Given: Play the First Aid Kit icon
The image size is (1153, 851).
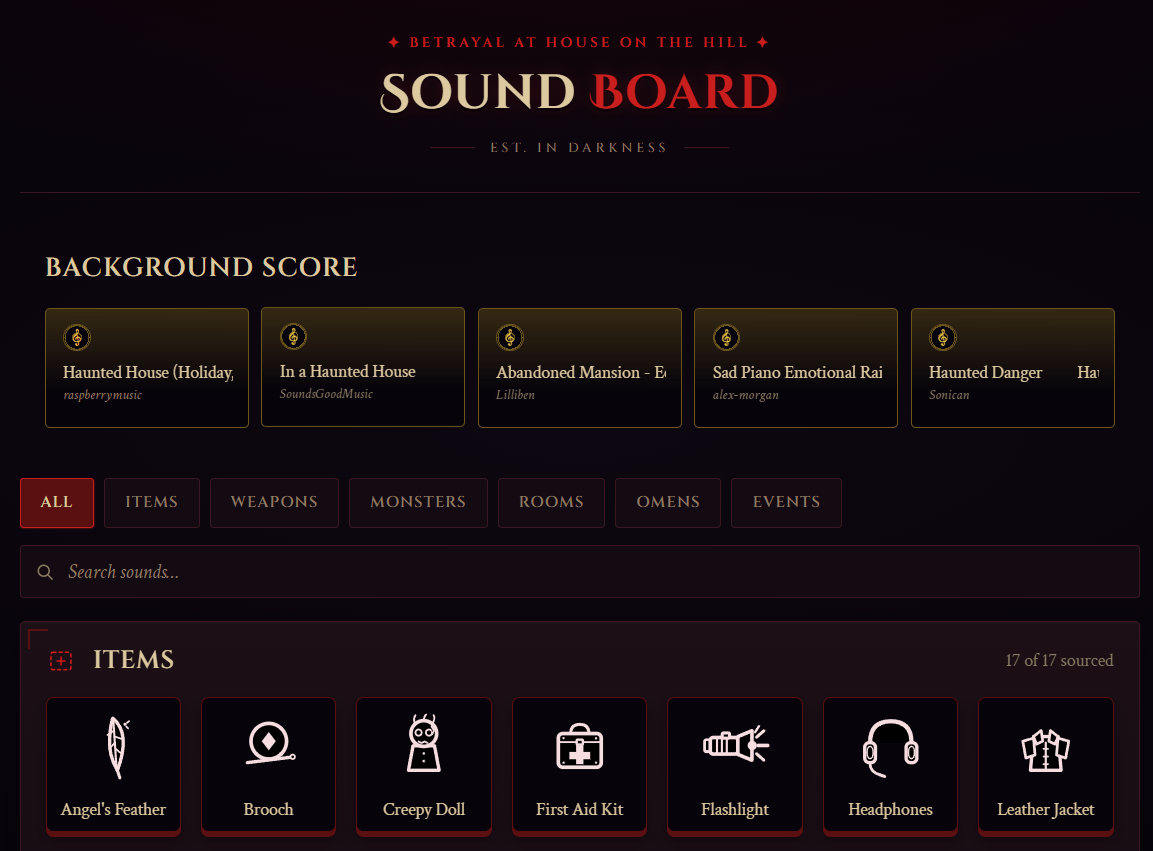Looking at the screenshot, I should click(579, 746).
